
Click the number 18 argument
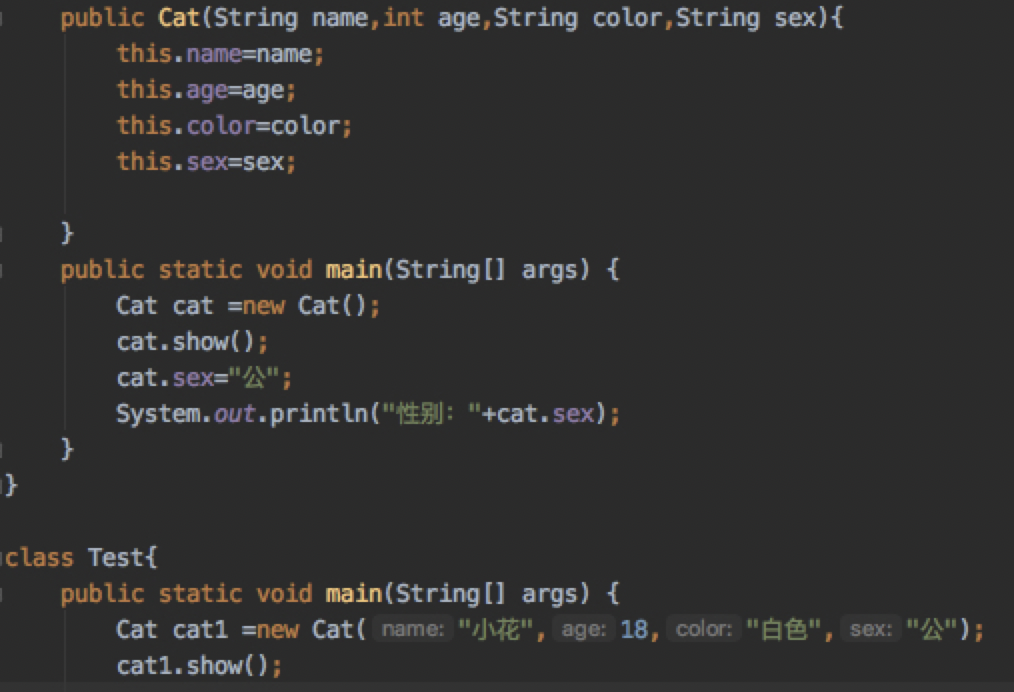pyautogui.click(x=633, y=630)
